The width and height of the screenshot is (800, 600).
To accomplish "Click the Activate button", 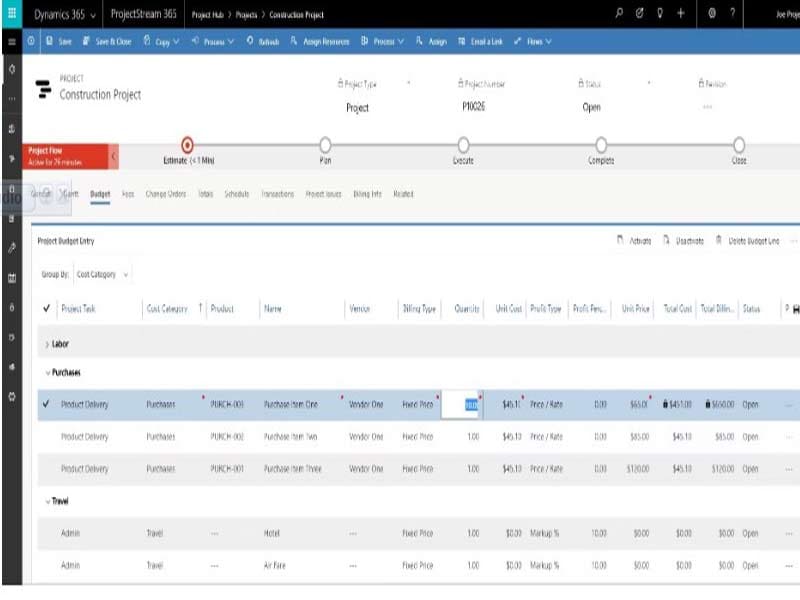I will (x=634, y=241).
